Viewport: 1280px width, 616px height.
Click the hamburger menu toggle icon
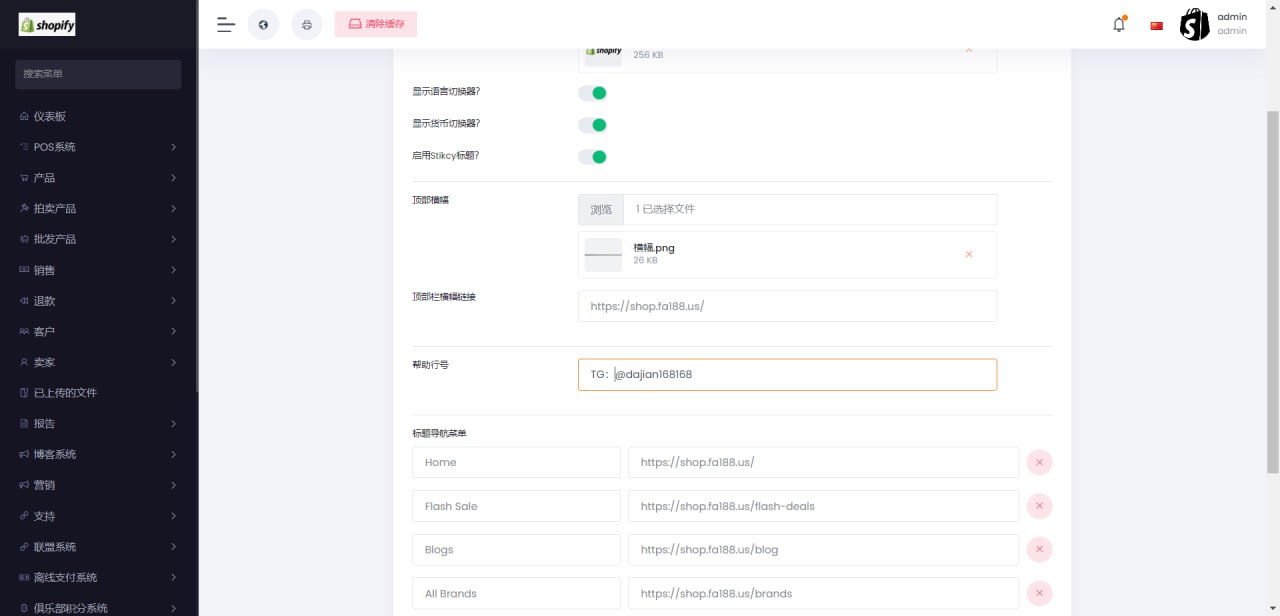226,25
